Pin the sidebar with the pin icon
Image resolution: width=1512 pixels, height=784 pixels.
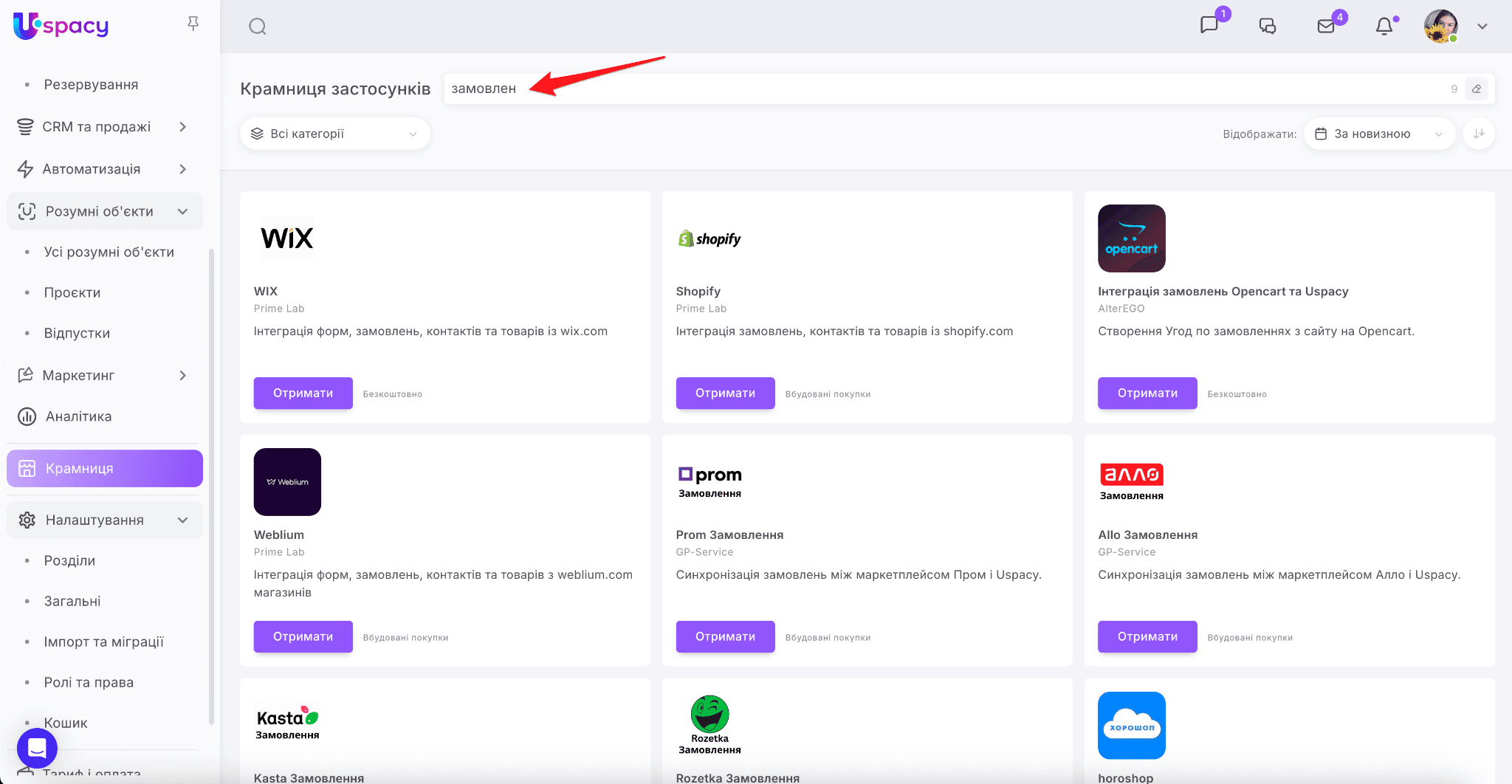[193, 24]
